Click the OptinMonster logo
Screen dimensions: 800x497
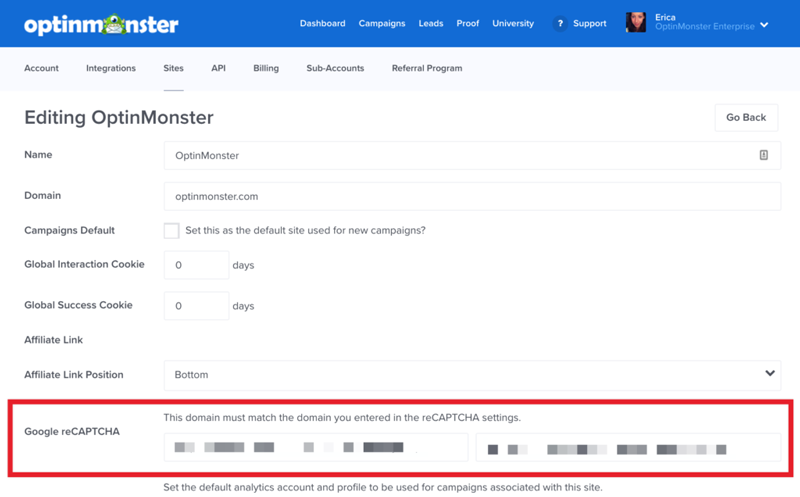point(101,24)
